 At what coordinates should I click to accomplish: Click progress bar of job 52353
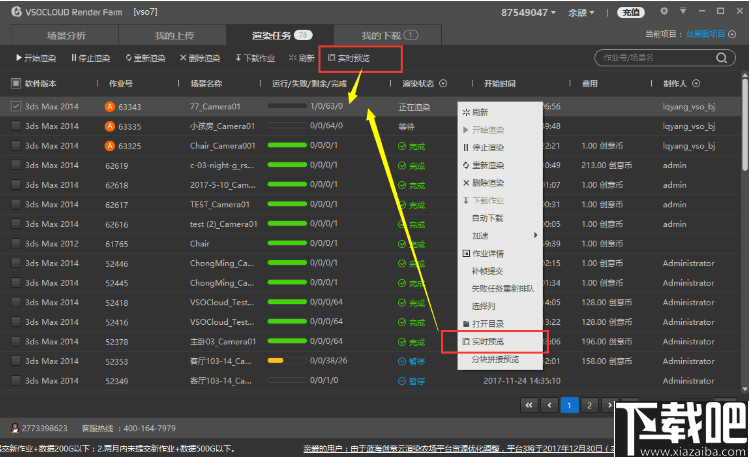pos(287,360)
